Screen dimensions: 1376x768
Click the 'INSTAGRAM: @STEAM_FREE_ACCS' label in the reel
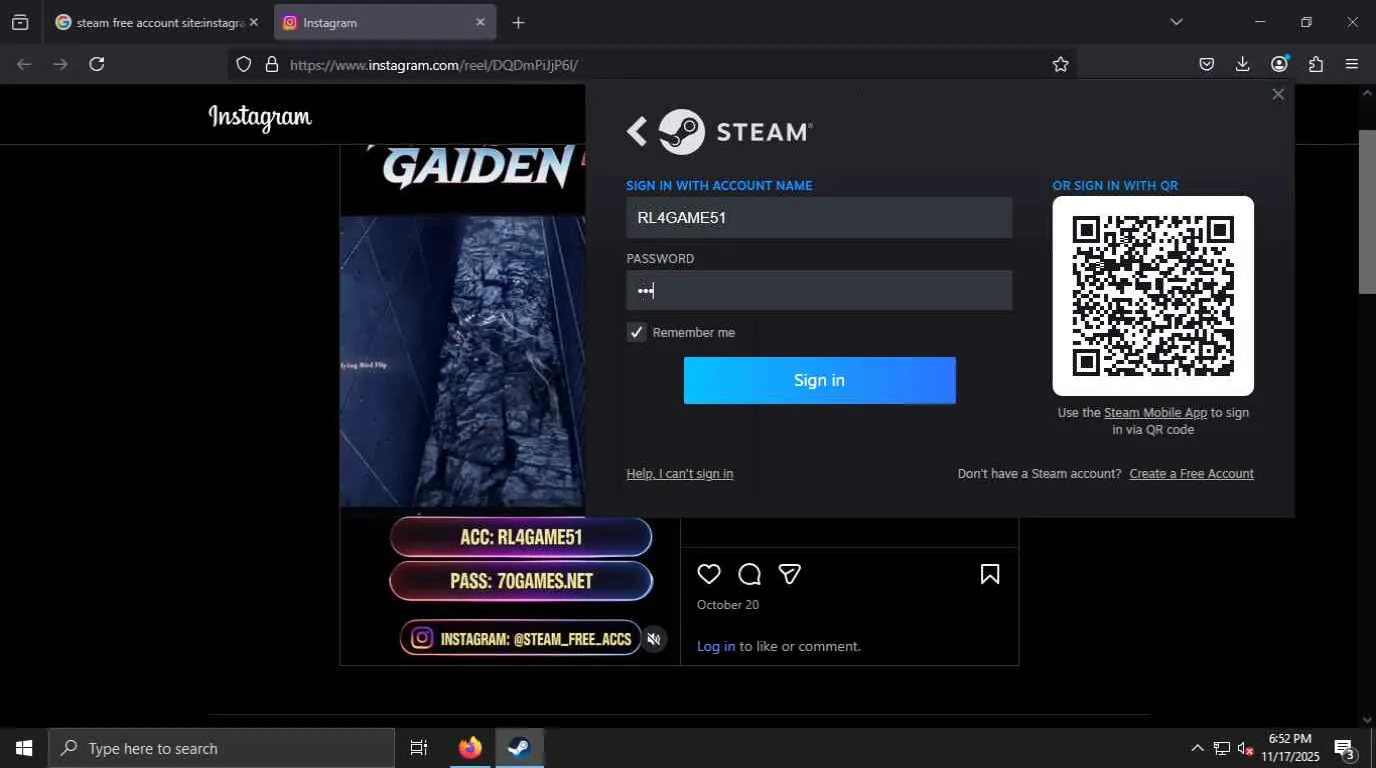[x=521, y=638]
